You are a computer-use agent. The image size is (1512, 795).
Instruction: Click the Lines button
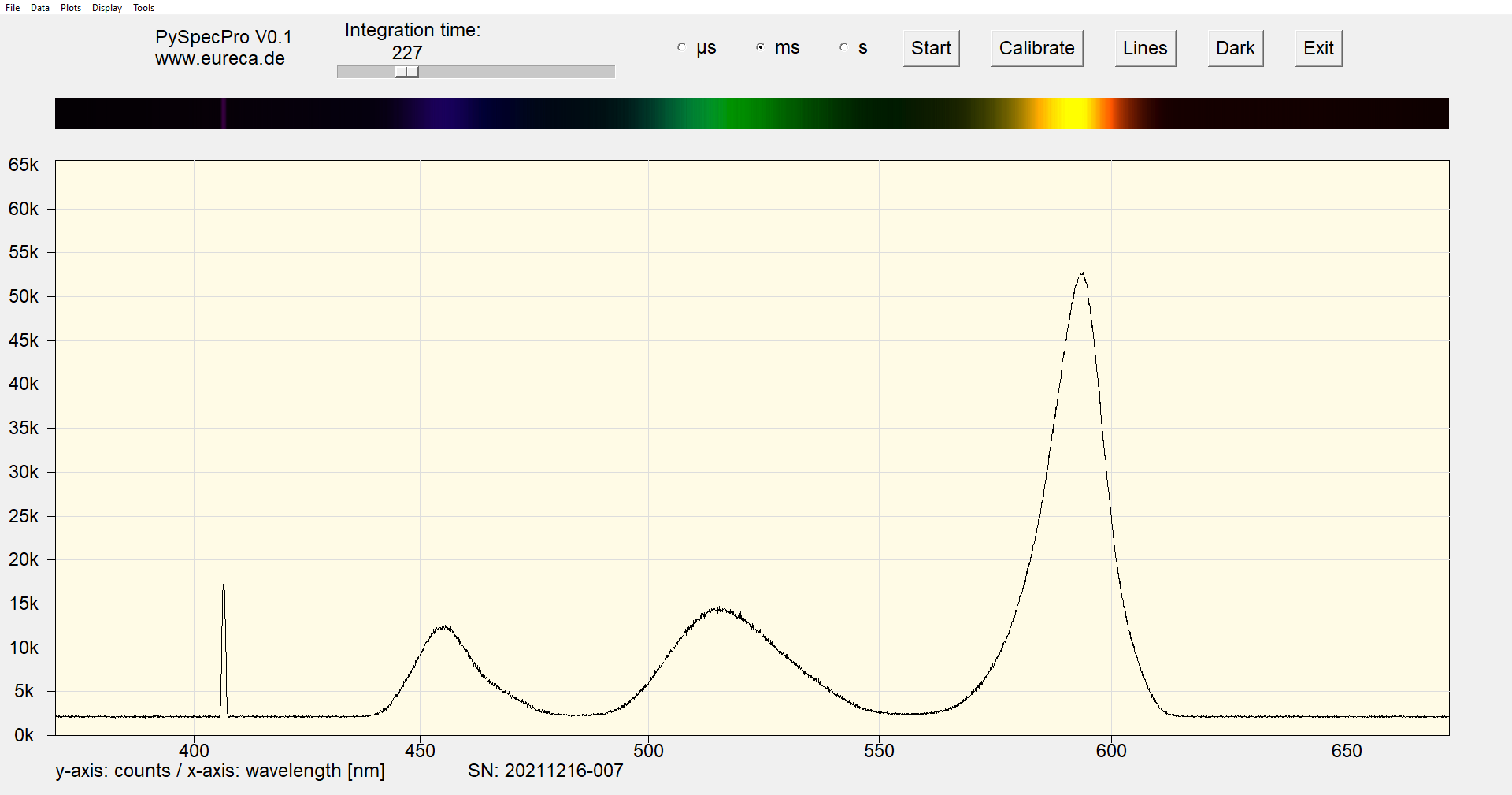click(x=1145, y=48)
